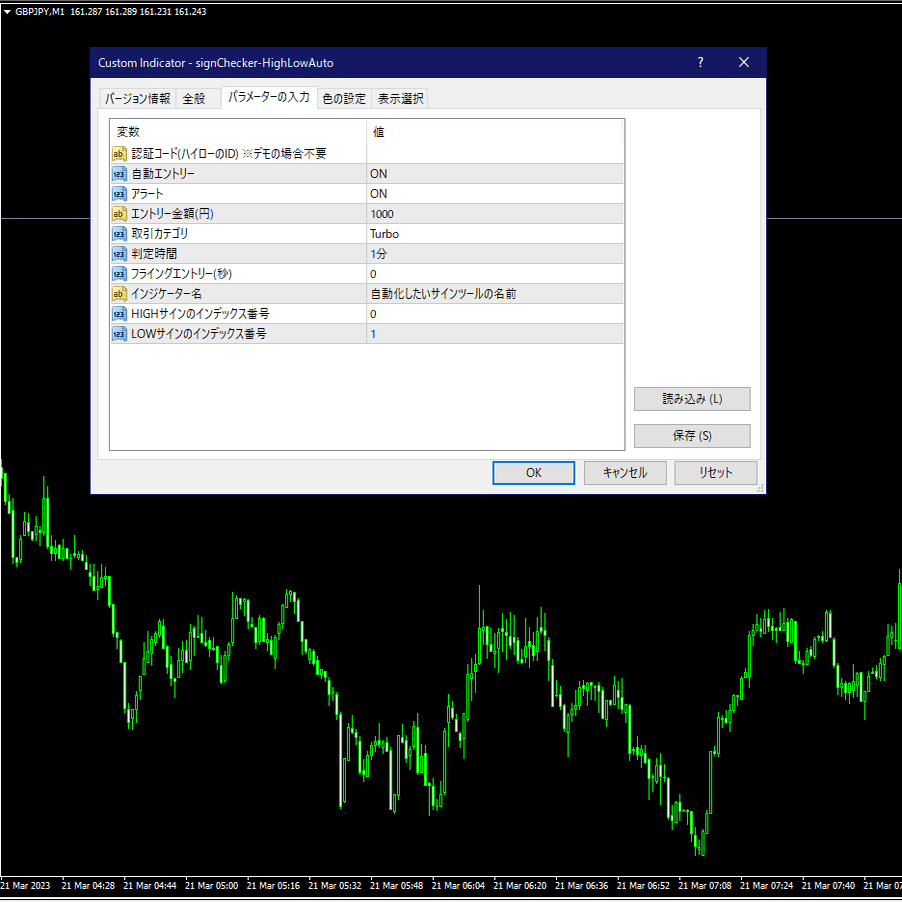Image resolution: width=902 pixels, height=902 pixels.
Task: Click the numeric icon beside アラート
Action: [x=119, y=193]
